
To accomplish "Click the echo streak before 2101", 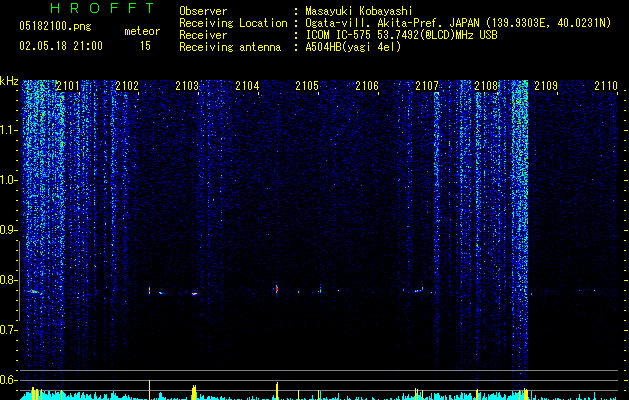I will click(x=34, y=292).
